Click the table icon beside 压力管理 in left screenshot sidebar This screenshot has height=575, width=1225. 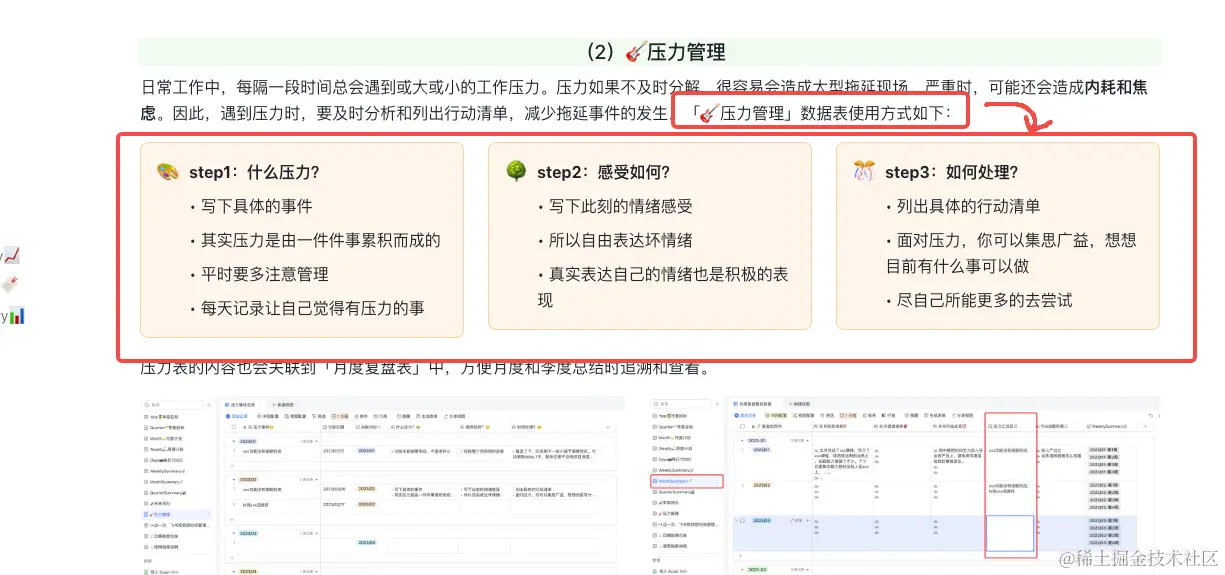[146, 514]
